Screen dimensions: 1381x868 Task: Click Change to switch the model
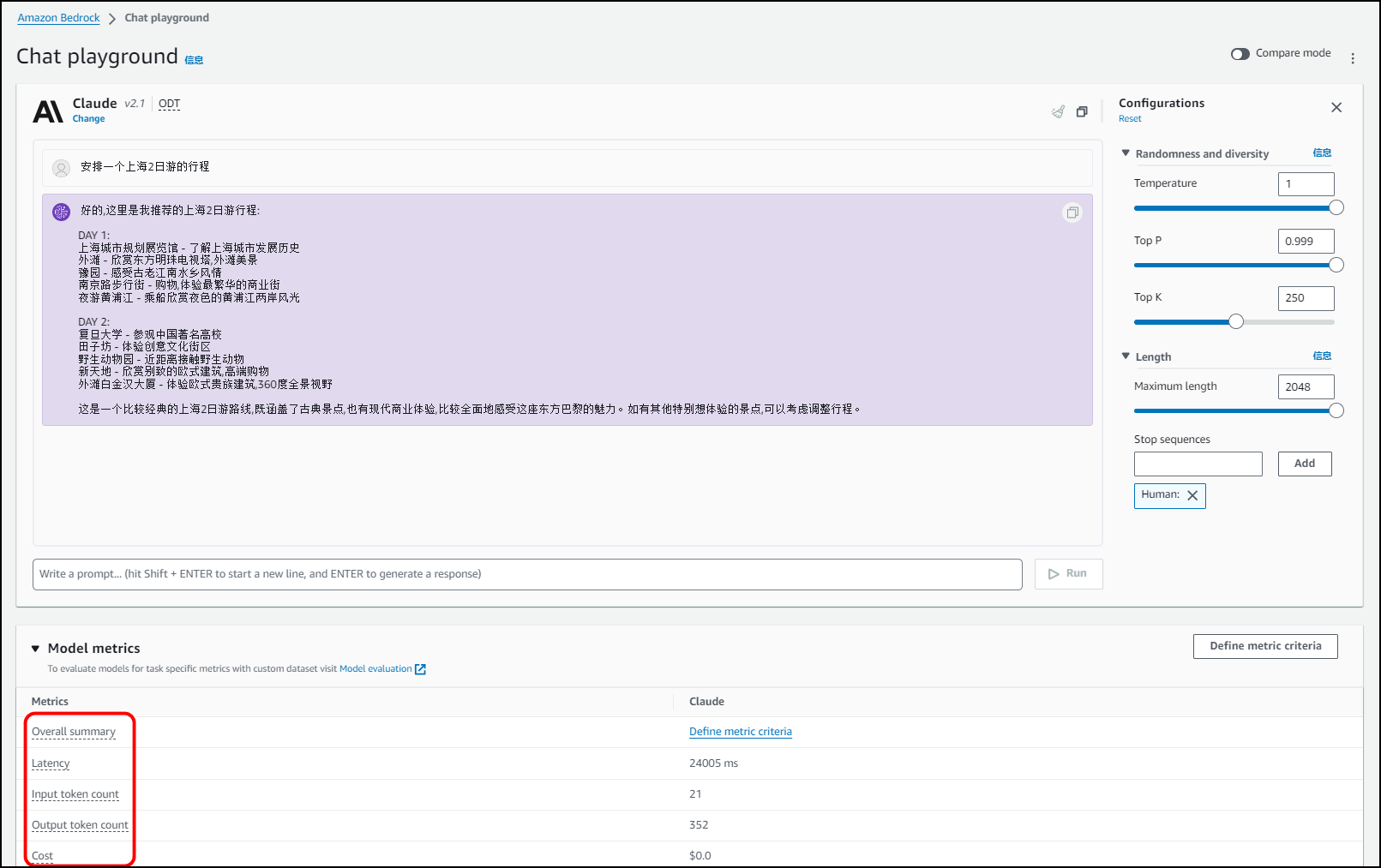88,119
